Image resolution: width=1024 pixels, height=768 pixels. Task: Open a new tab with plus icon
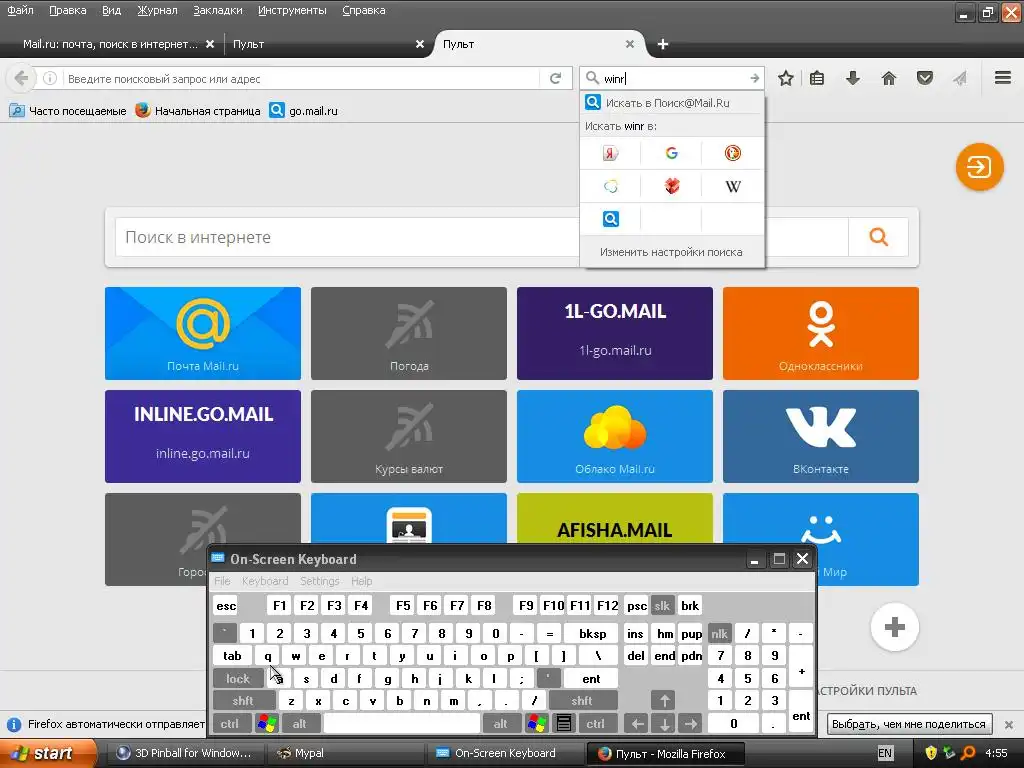(x=663, y=44)
